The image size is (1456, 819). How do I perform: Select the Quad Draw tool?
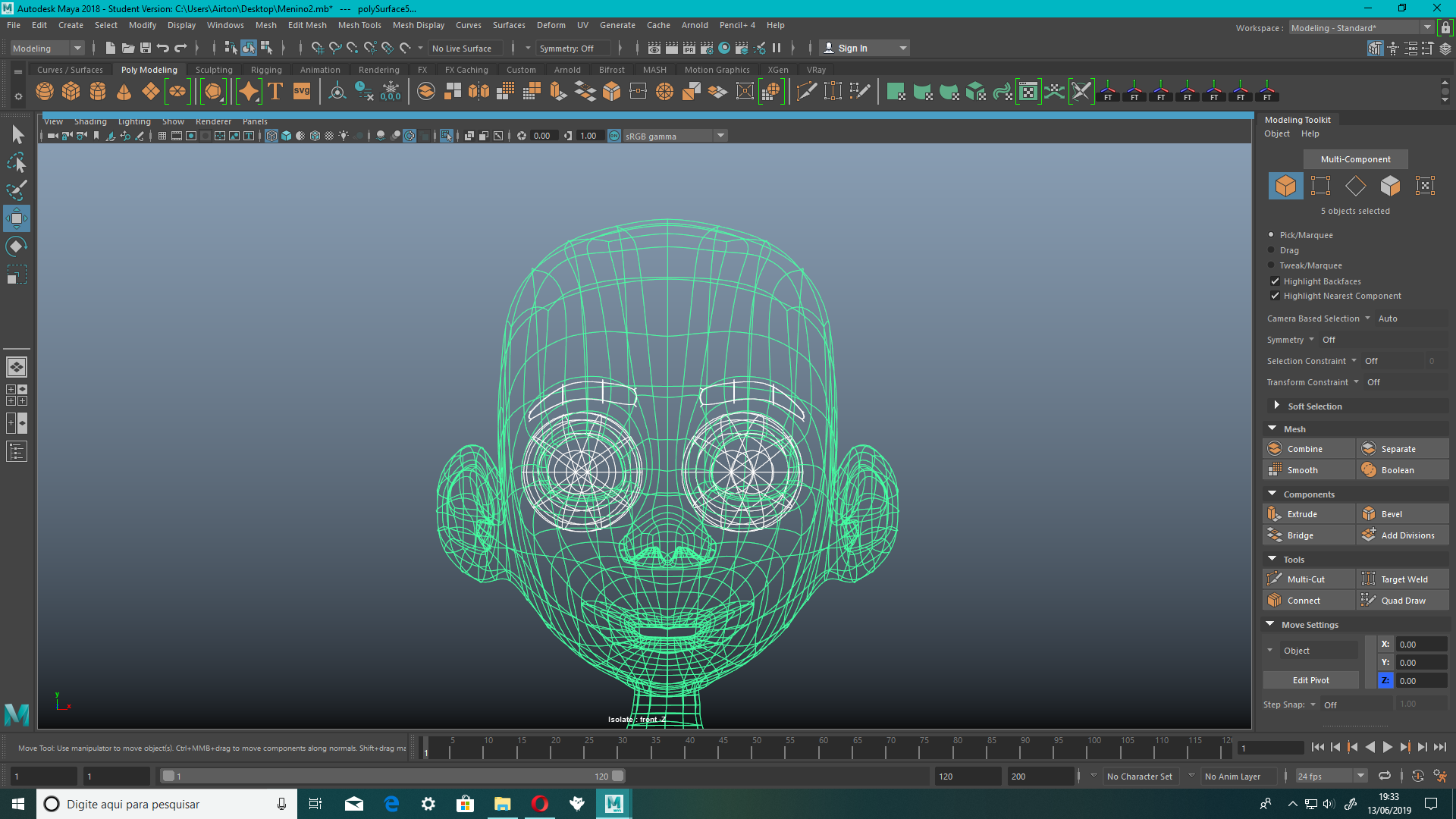point(1402,600)
